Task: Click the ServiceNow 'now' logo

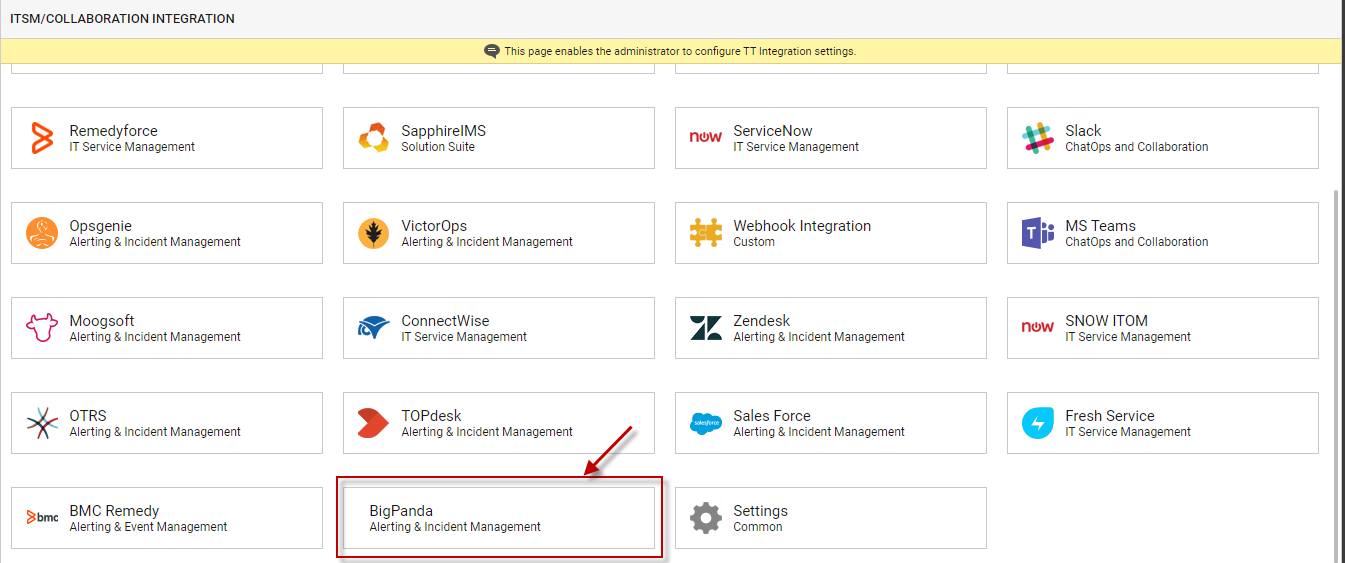Action: [706, 137]
